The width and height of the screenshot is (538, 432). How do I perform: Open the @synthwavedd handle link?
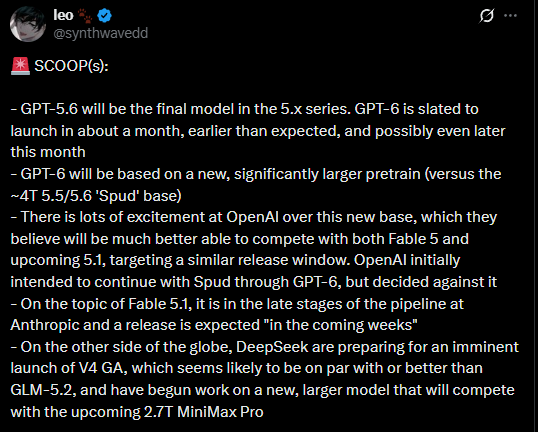[101, 33]
